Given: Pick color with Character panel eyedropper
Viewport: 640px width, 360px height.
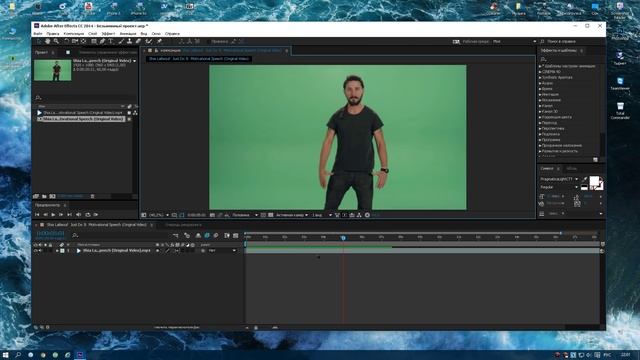Looking at the screenshot, I should click(584, 179).
